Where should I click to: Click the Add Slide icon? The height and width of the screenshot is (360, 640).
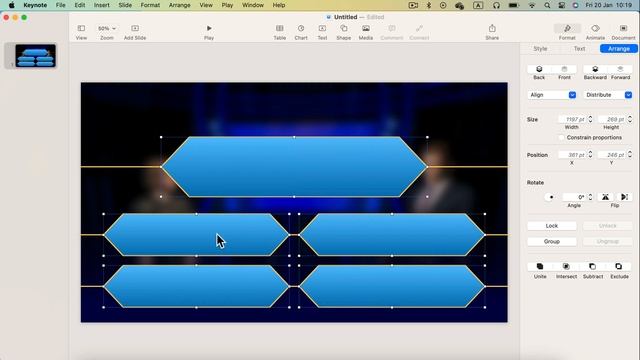(135, 28)
